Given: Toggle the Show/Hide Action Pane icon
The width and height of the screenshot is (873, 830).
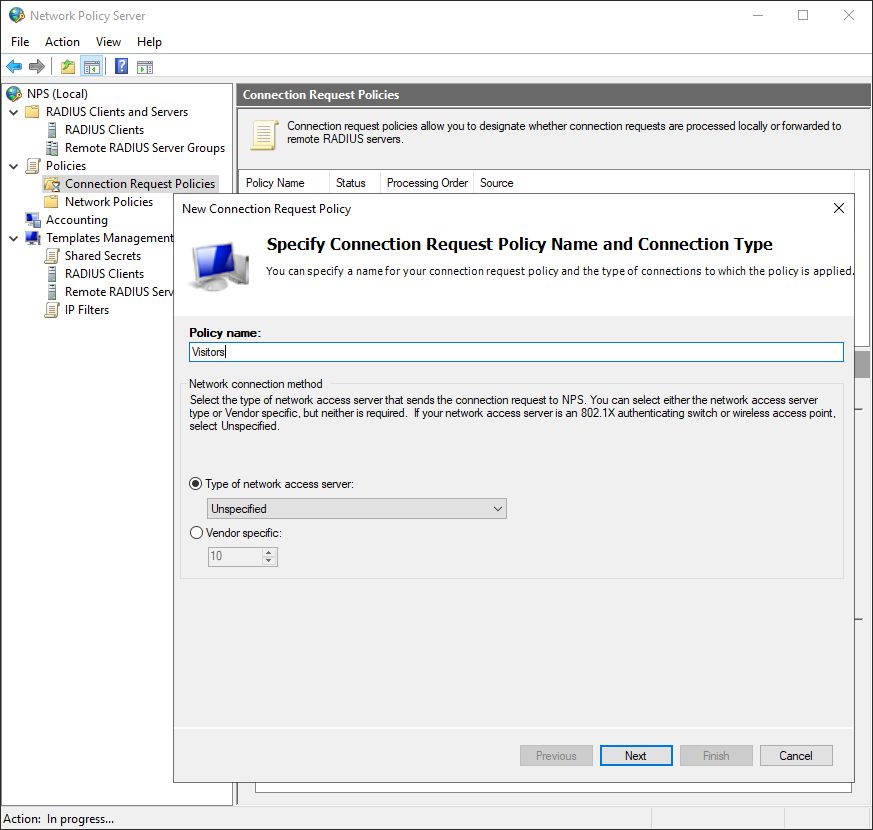Looking at the screenshot, I should tap(145, 67).
